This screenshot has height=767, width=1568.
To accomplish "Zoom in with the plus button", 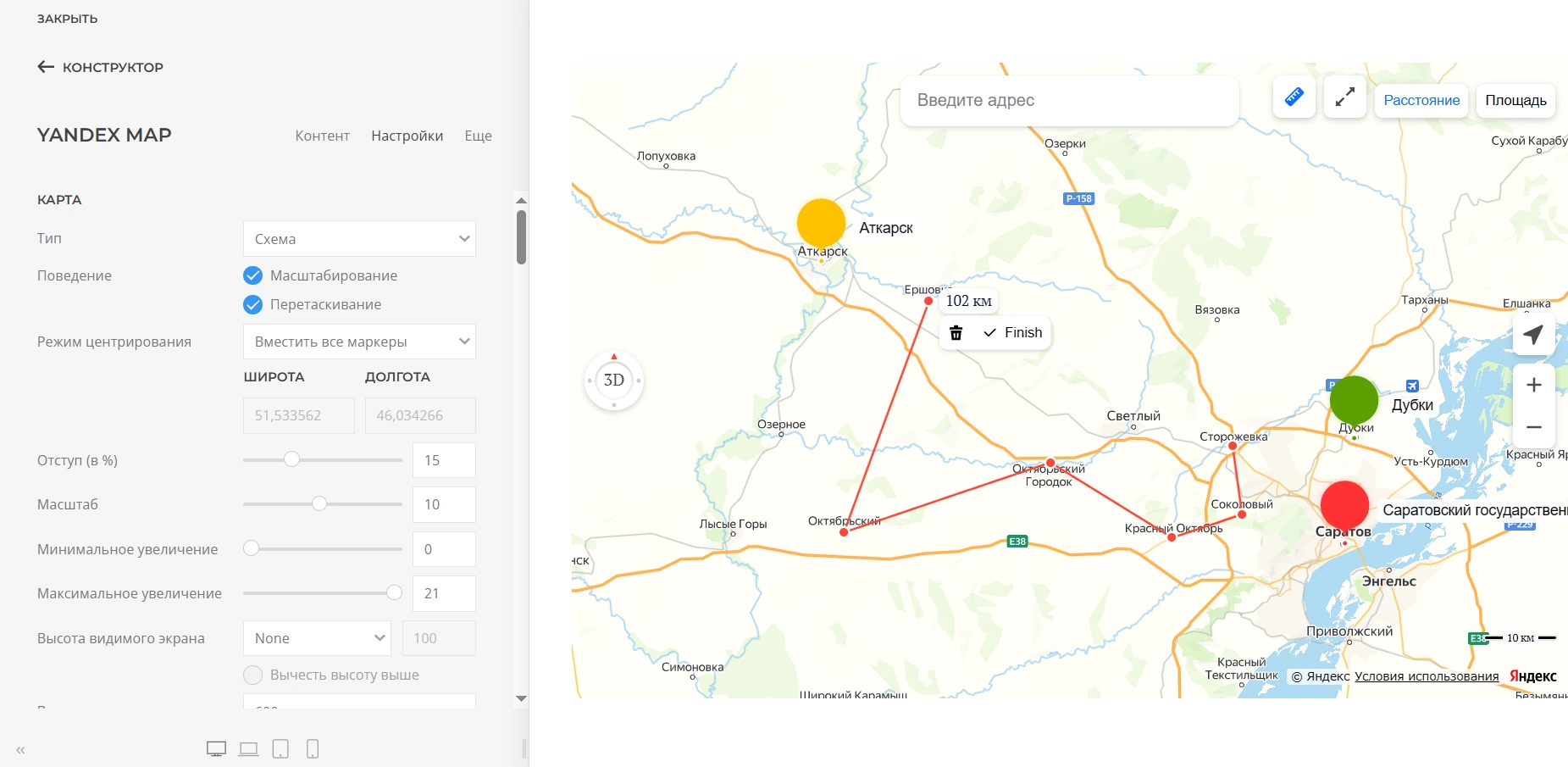I will pyautogui.click(x=1533, y=386).
